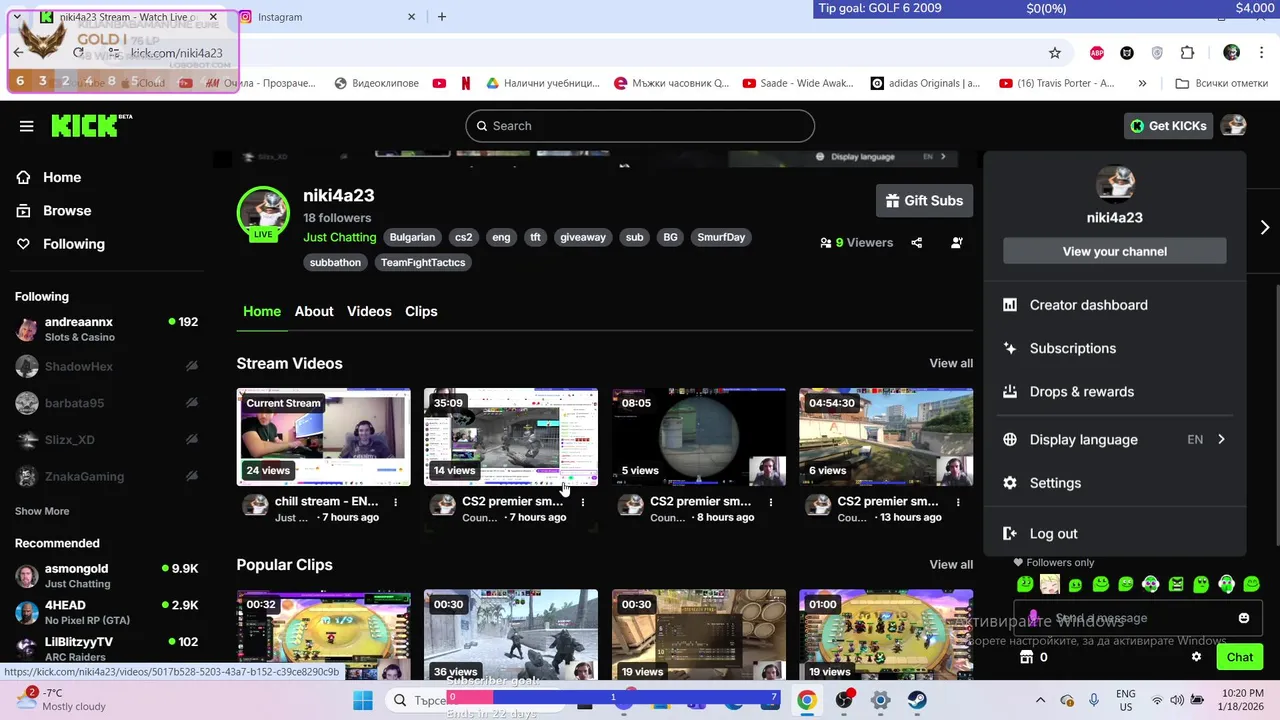Viewport: 1280px width, 720px height.
Task: Open chat settings gear icon
Action: pyautogui.click(x=1196, y=657)
